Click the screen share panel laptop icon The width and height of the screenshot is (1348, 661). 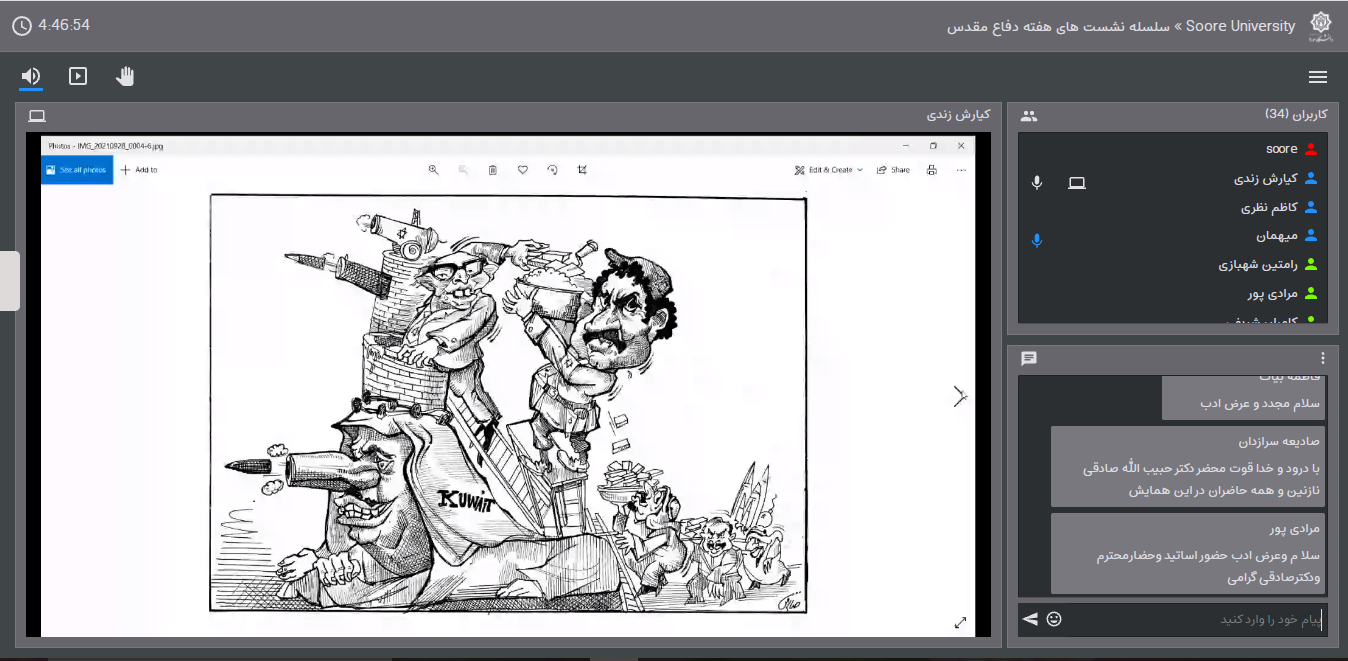(37, 116)
